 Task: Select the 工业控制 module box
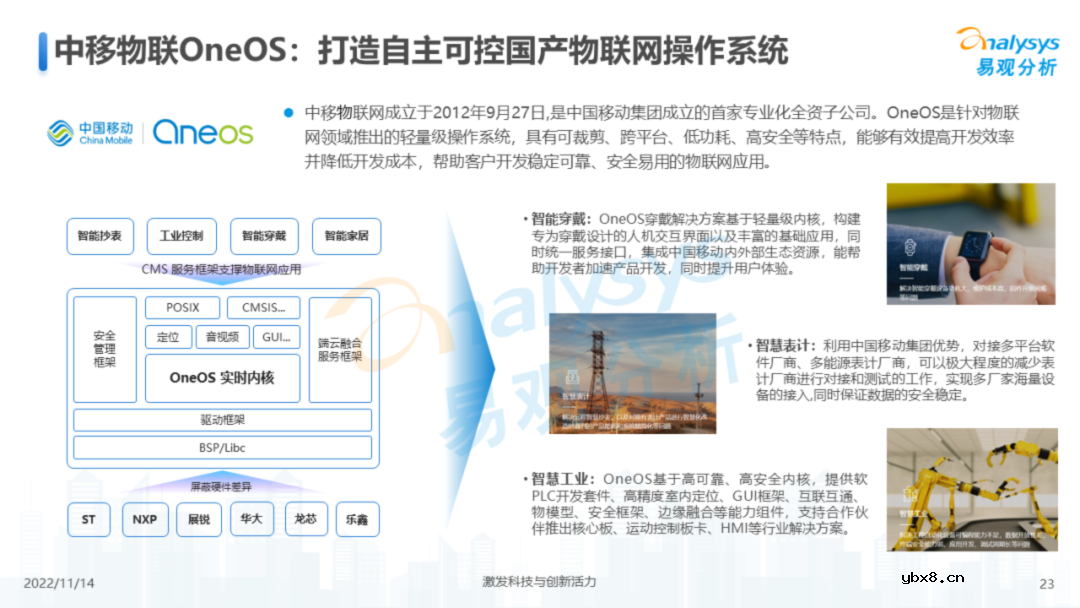pyautogui.click(x=182, y=236)
